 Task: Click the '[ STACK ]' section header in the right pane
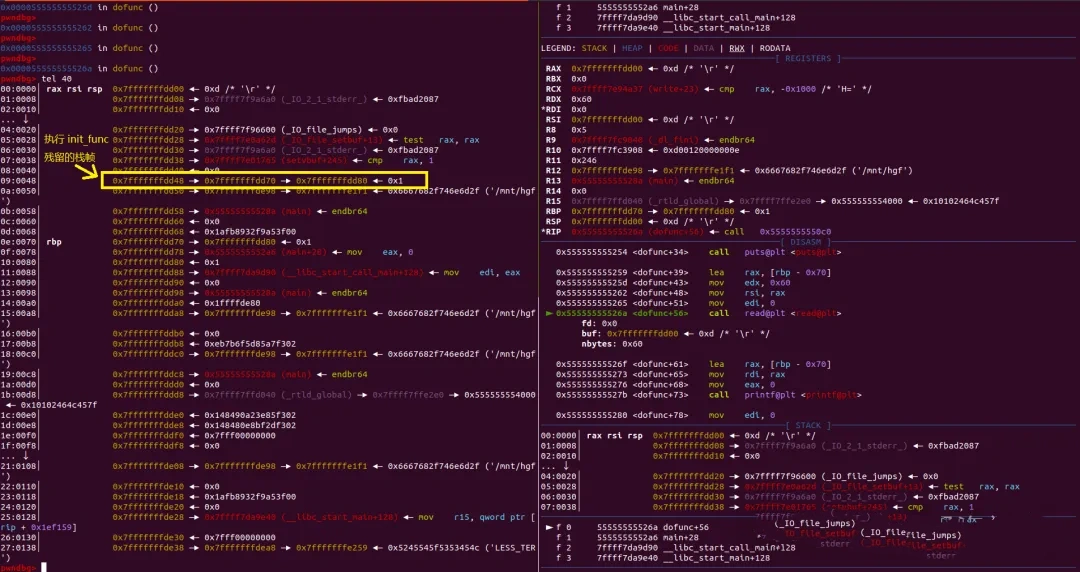point(809,425)
